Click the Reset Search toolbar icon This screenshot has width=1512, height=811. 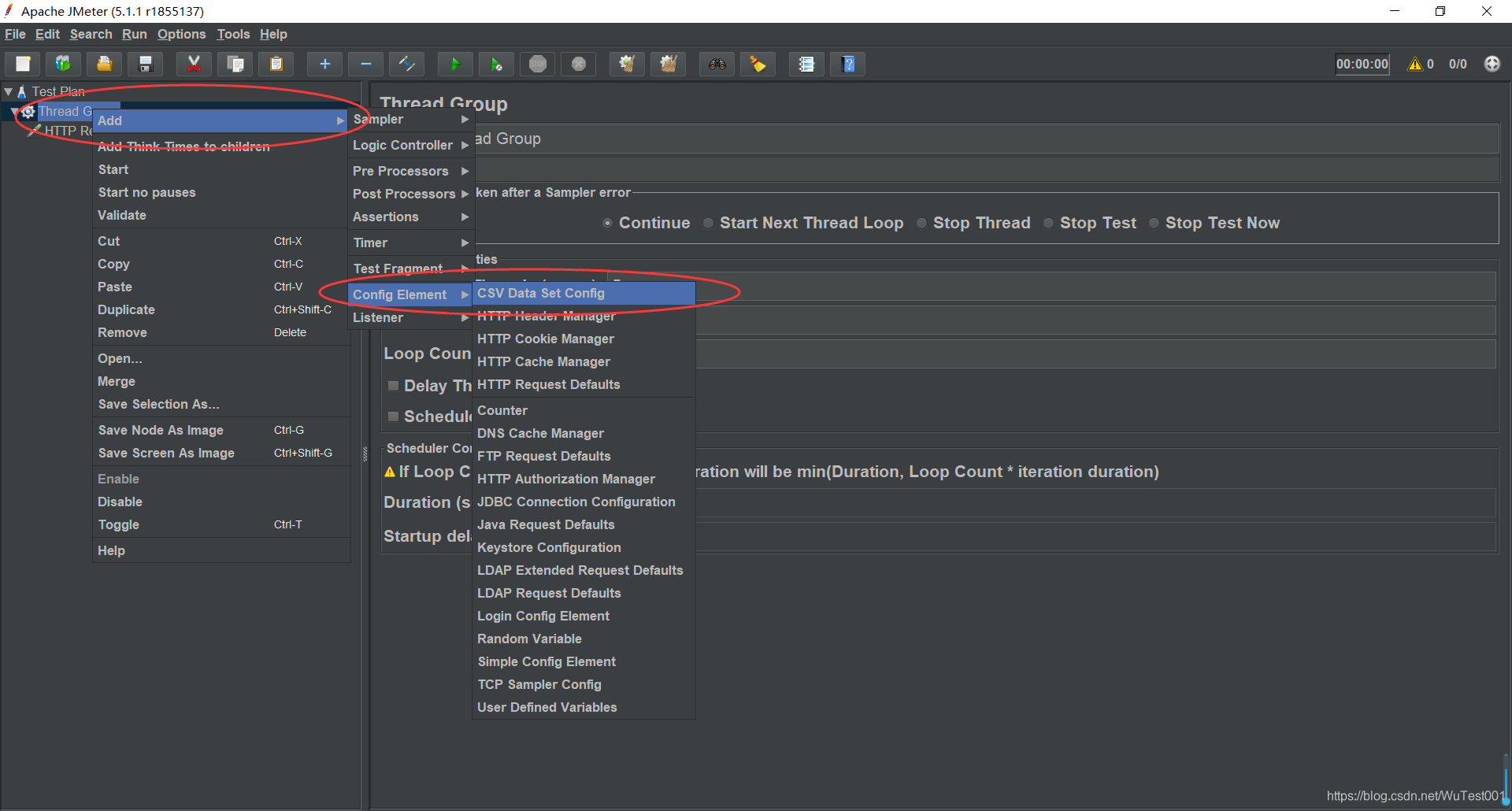pyautogui.click(x=758, y=64)
